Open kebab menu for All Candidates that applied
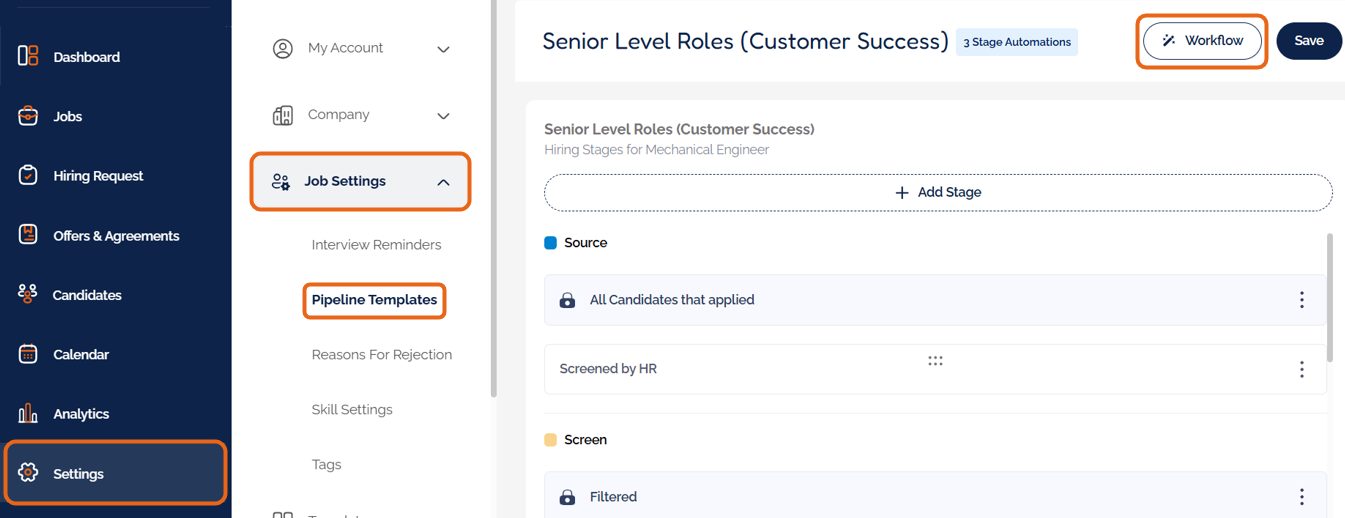Image resolution: width=1345 pixels, height=518 pixels. (x=1301, y=300)
